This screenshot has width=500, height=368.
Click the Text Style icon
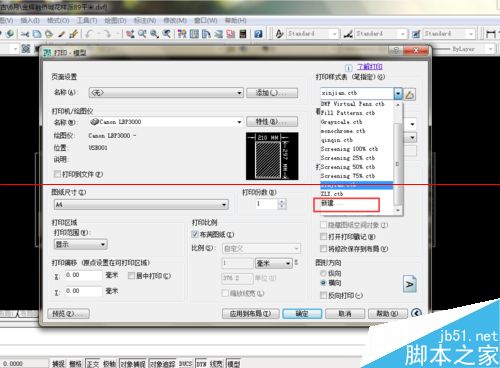click(x=279, y=34)
